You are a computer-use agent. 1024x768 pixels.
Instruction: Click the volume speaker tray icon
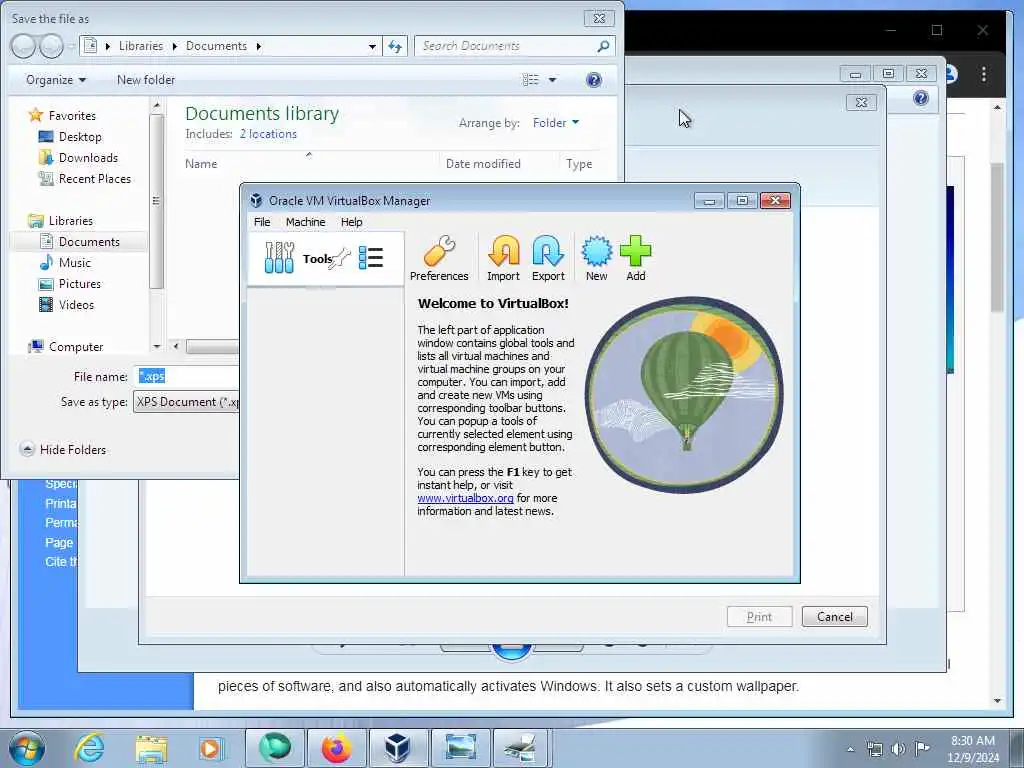[899, 749]
